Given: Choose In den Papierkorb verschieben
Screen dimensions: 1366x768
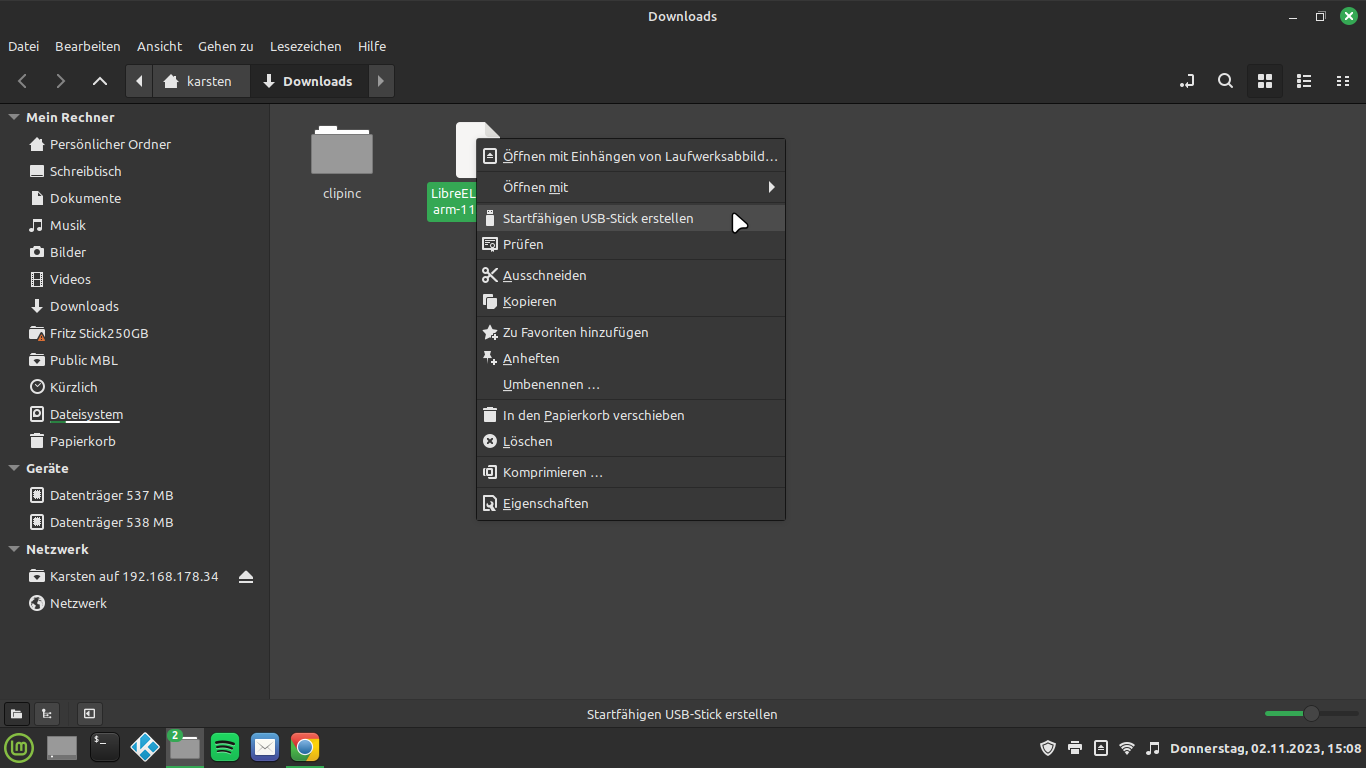Looking at the screenshot, I should pos(631,415).
